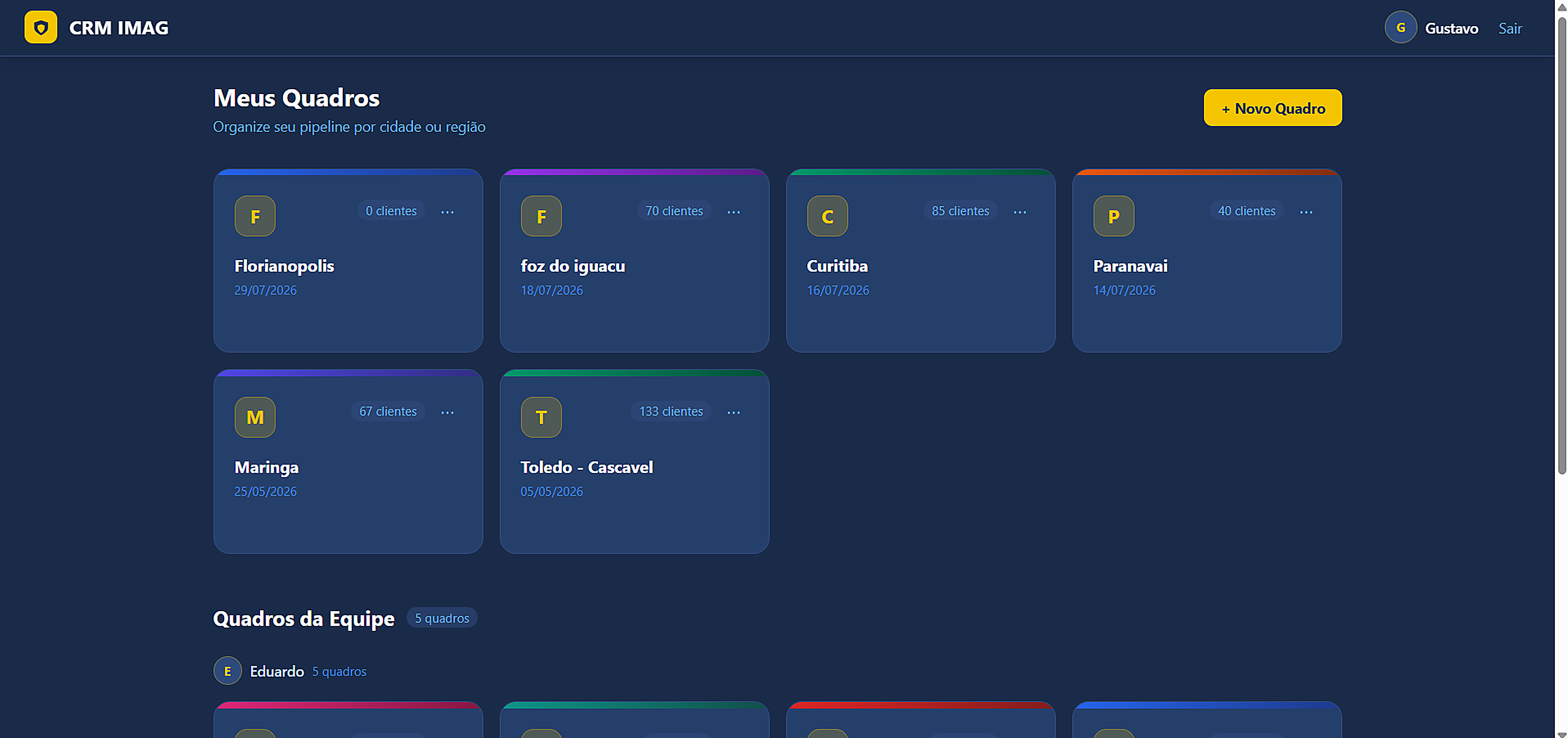Click the date 05/05/2026
Image resolution: width=1568 pixels, height=738 pixels.
[x=551, y=491]
